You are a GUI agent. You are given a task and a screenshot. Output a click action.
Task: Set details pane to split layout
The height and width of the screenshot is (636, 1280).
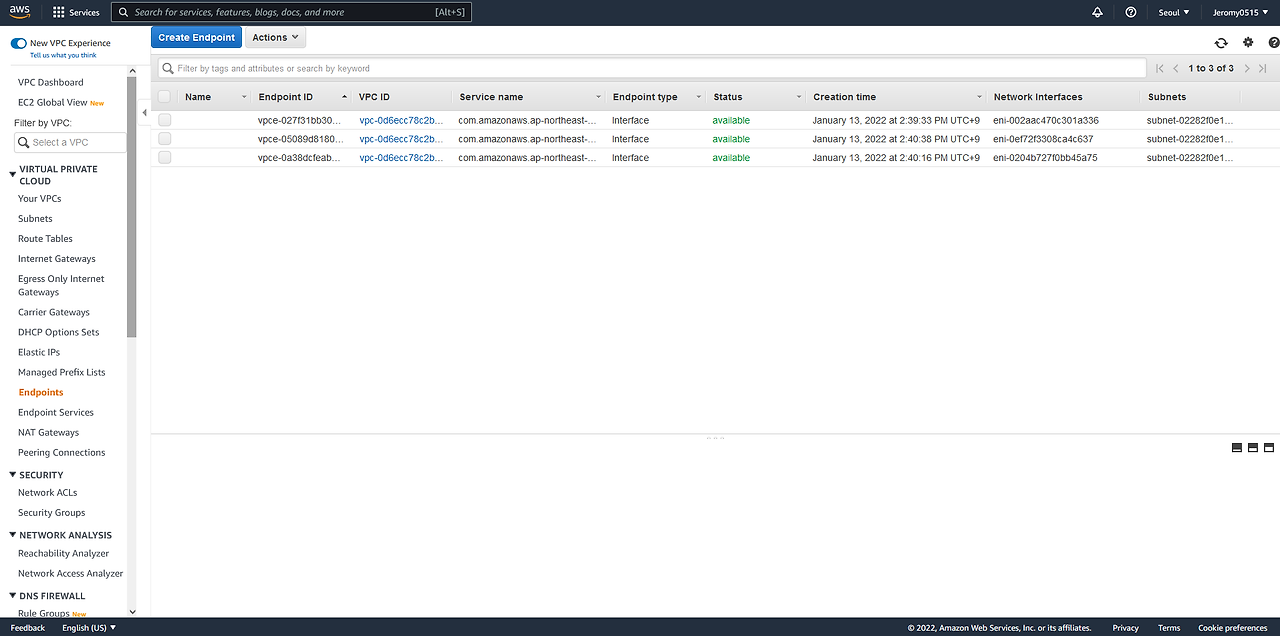[x=1253, y=448]
